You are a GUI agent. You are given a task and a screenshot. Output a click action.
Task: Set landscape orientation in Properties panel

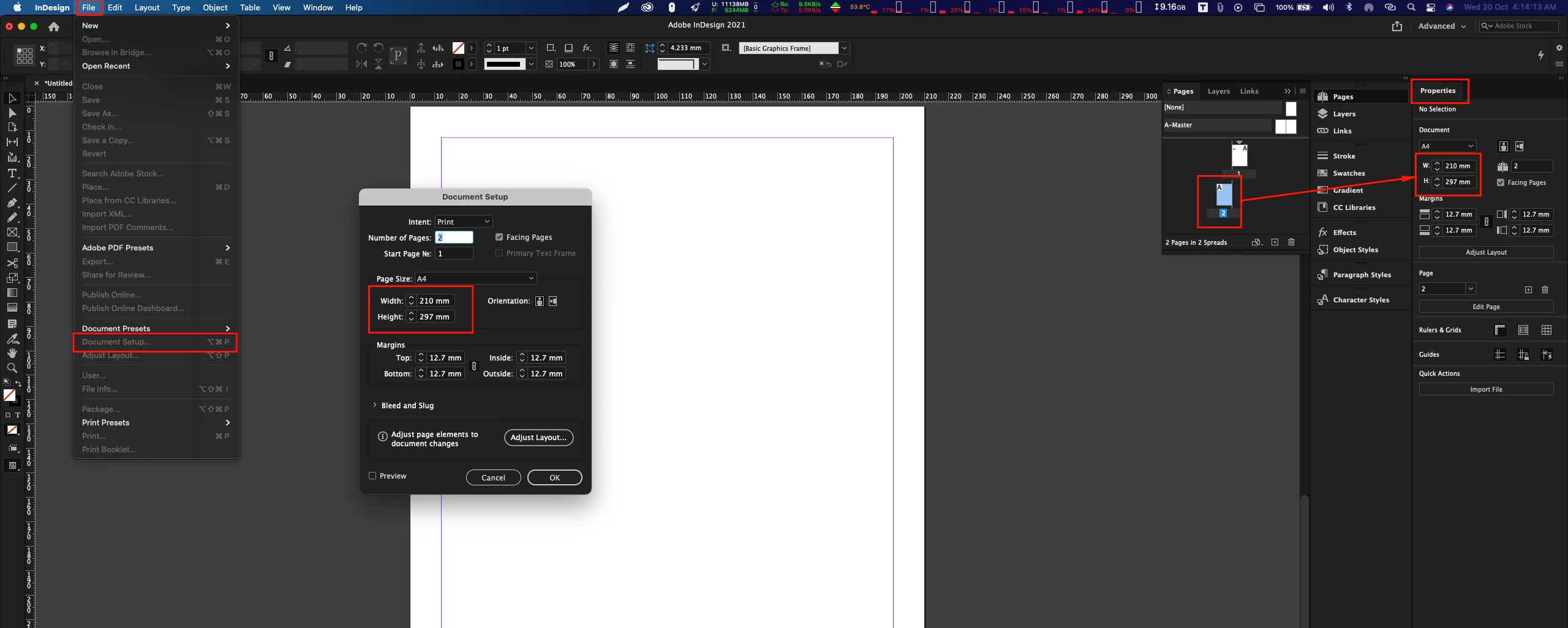[x=1520, y=146]
